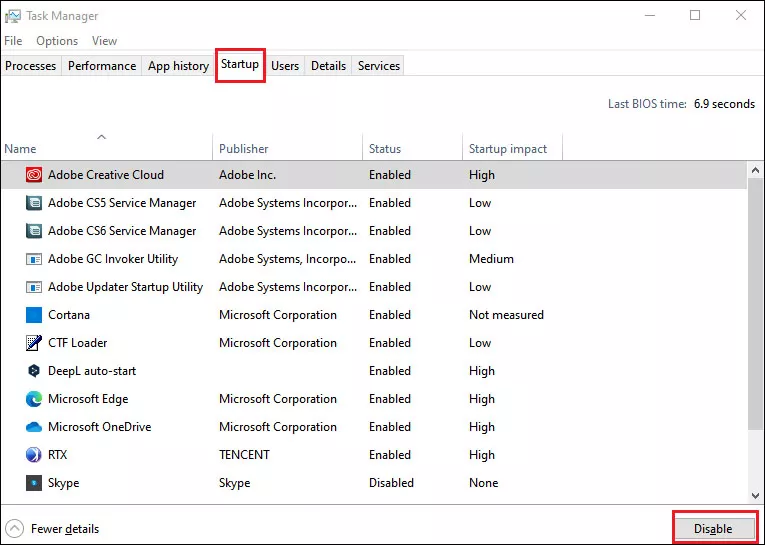
Task: Select the Startup tab
Action: coord(240,64)
